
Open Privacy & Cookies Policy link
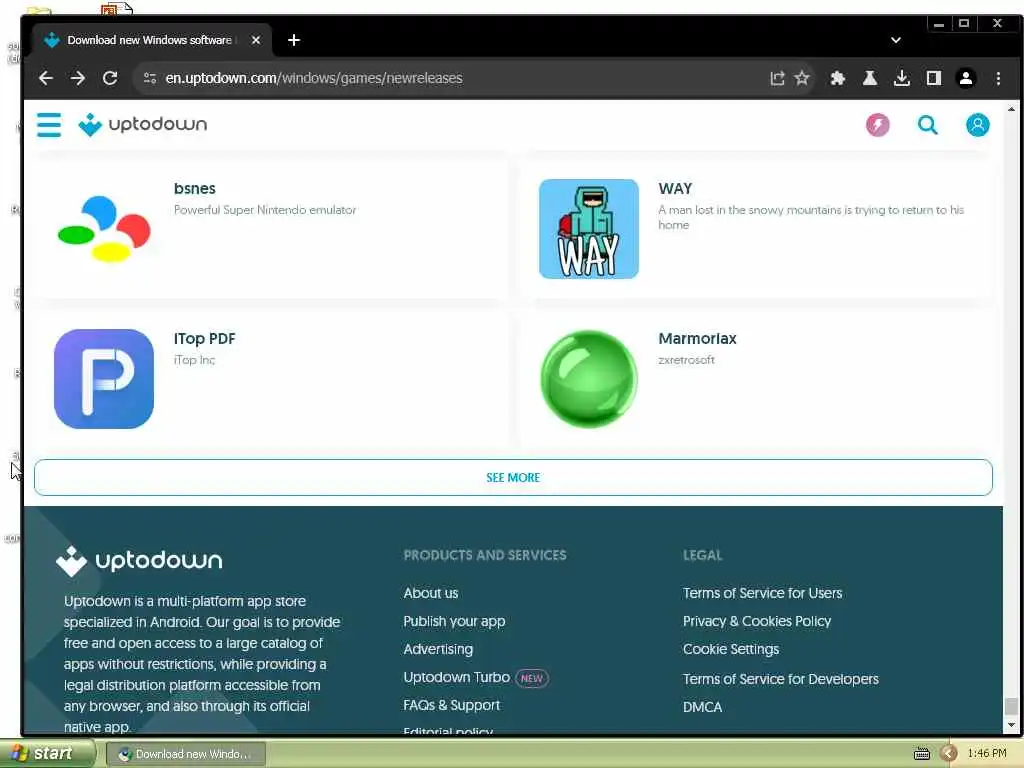click(757, 621)
